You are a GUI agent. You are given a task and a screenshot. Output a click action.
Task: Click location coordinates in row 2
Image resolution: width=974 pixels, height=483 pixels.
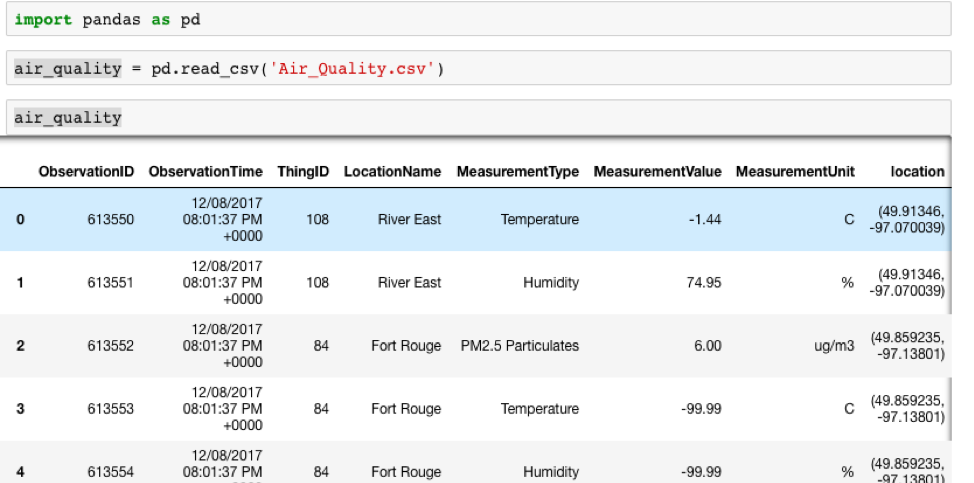click(x=908, y=346)
